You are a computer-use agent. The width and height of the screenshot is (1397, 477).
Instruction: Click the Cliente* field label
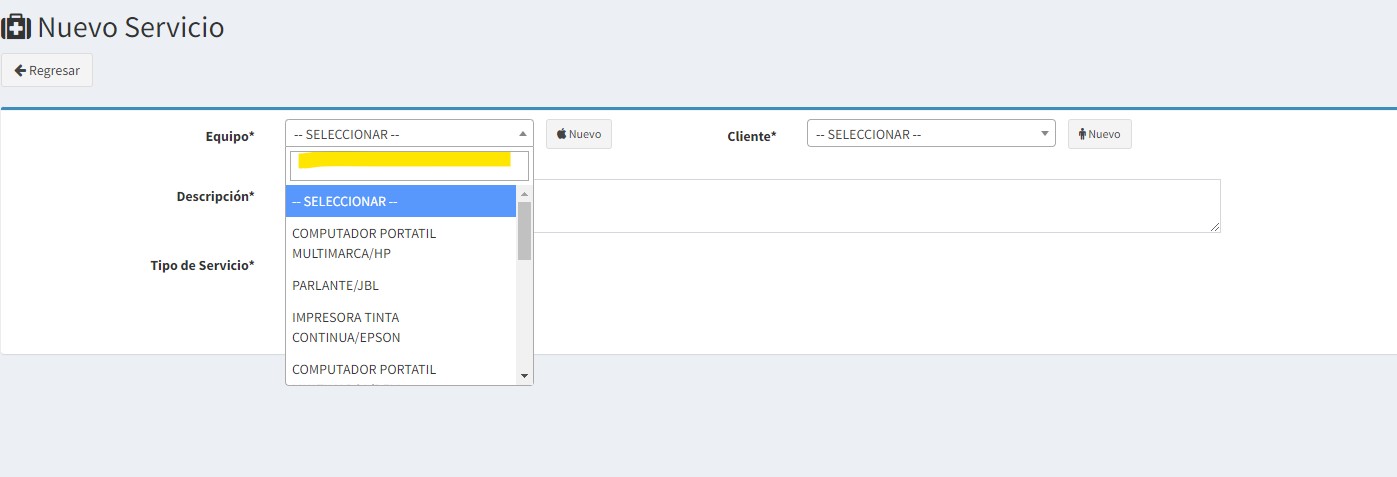752,136
